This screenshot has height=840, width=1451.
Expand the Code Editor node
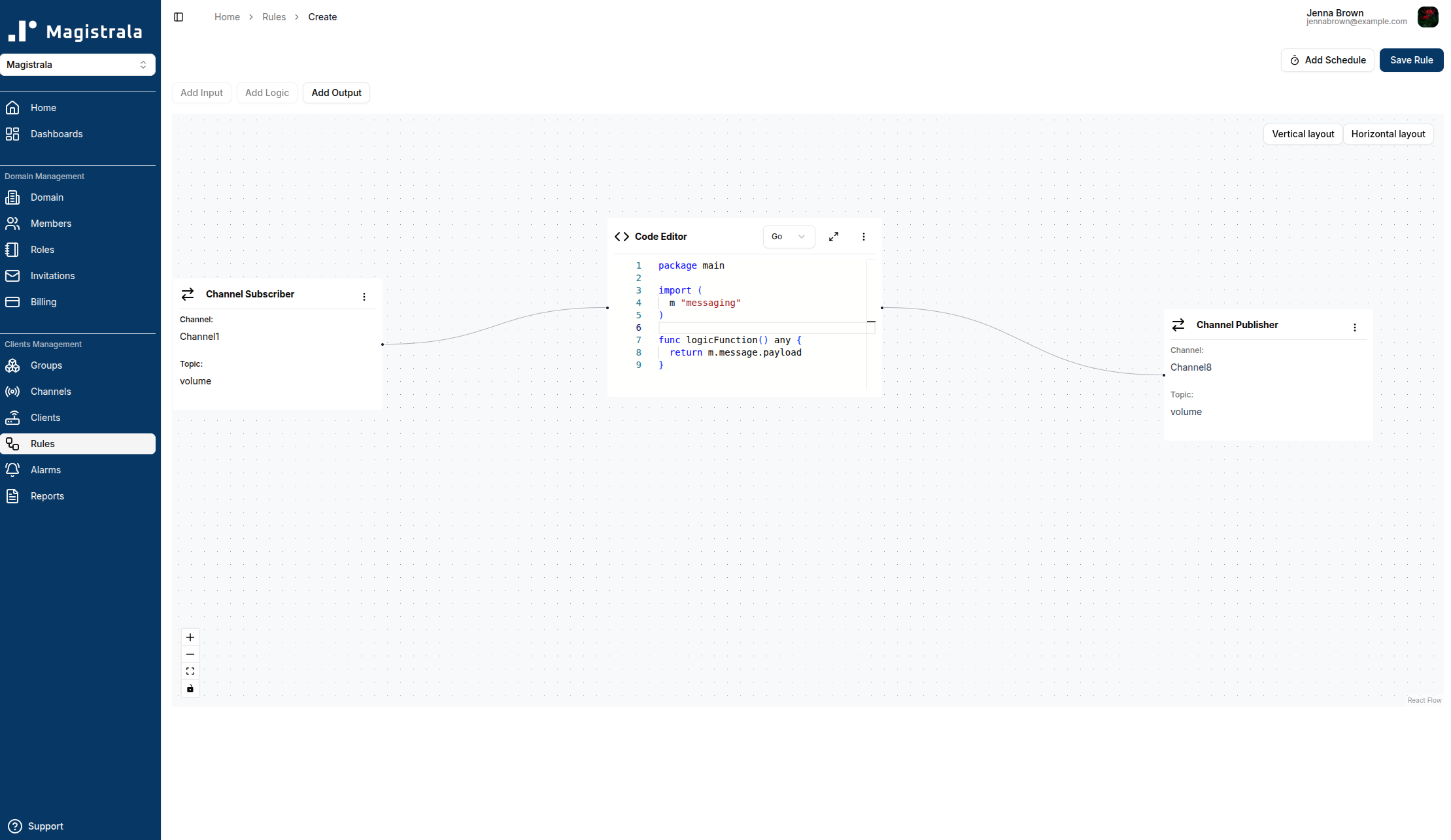[834, 236]
